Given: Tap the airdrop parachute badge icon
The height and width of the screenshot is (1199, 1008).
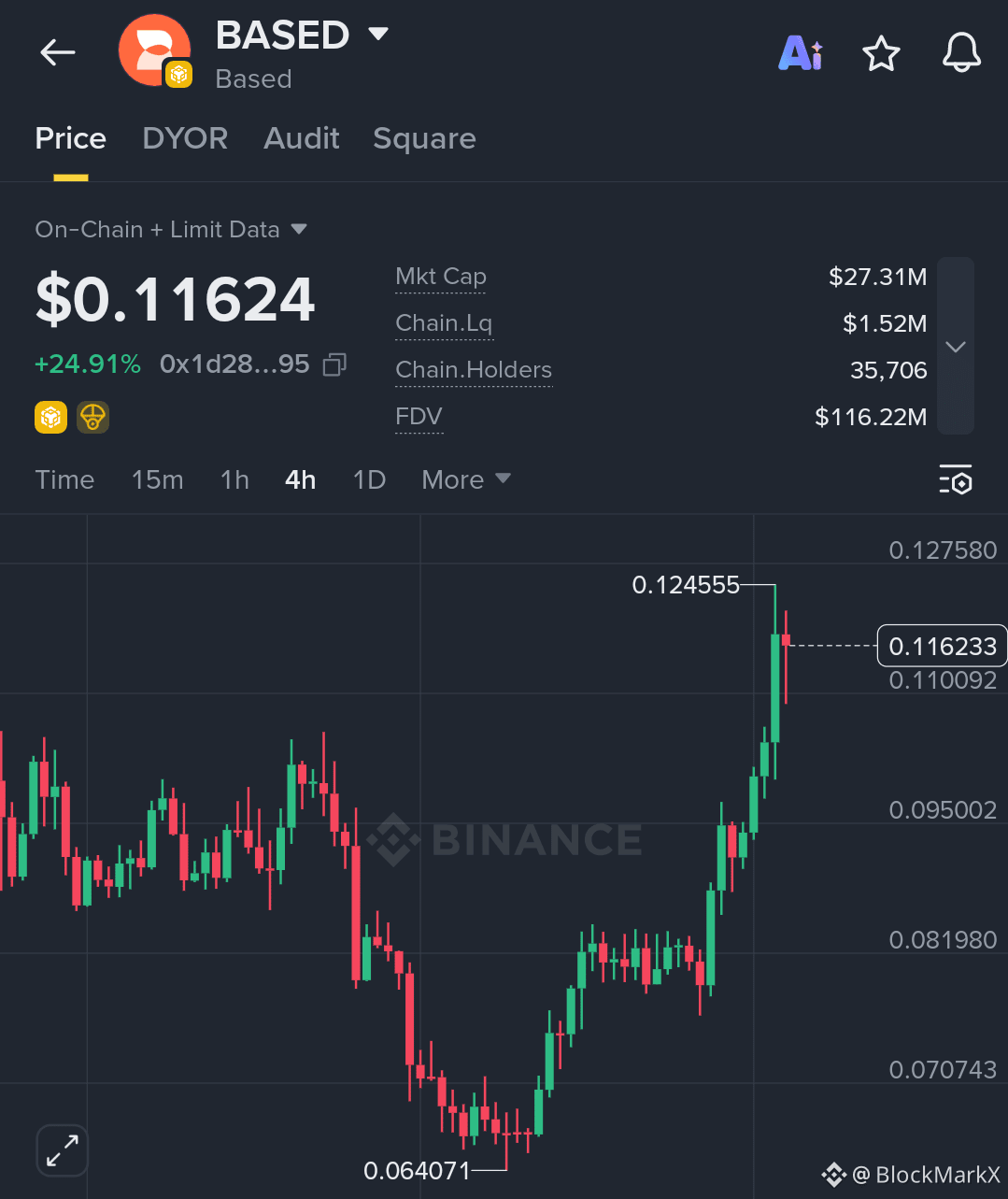Looking at the screenshot, I should tap(92, 417).
